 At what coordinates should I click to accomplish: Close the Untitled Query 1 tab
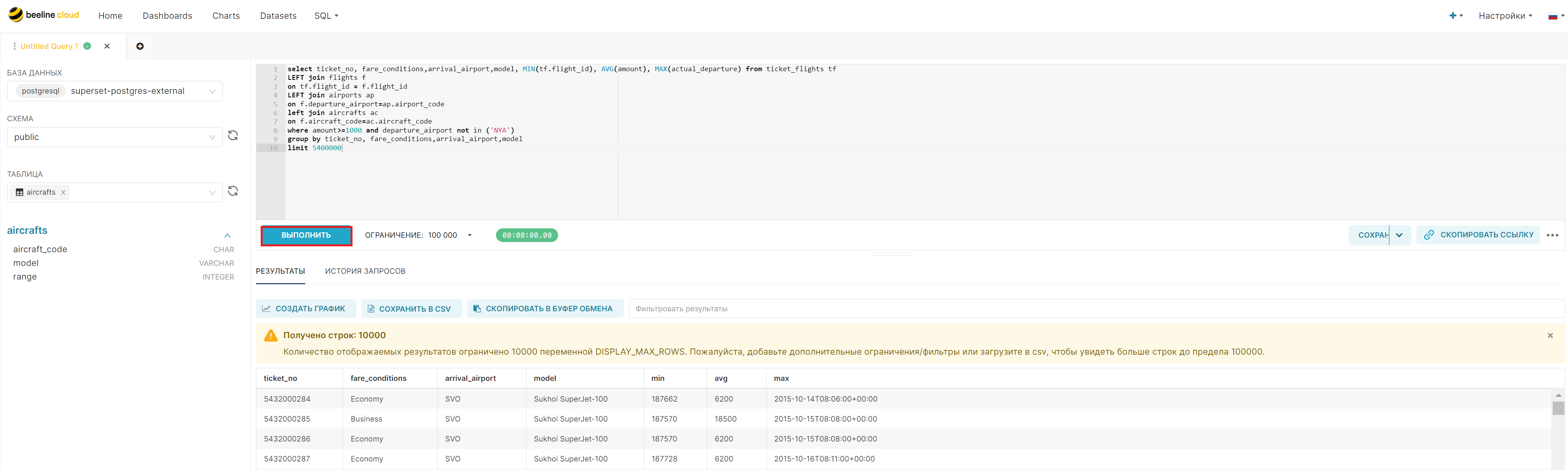click(107, 46)
